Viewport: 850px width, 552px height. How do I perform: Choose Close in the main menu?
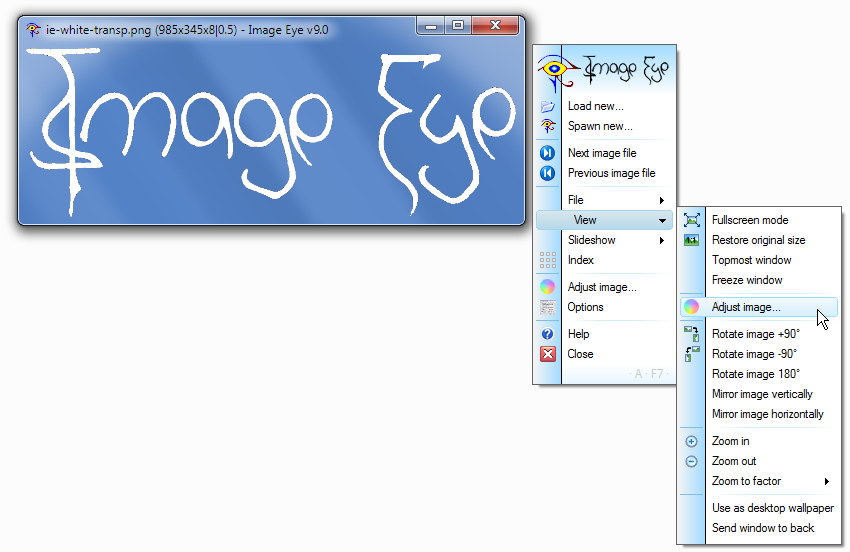pyautogui.click(x=580, y=354)
